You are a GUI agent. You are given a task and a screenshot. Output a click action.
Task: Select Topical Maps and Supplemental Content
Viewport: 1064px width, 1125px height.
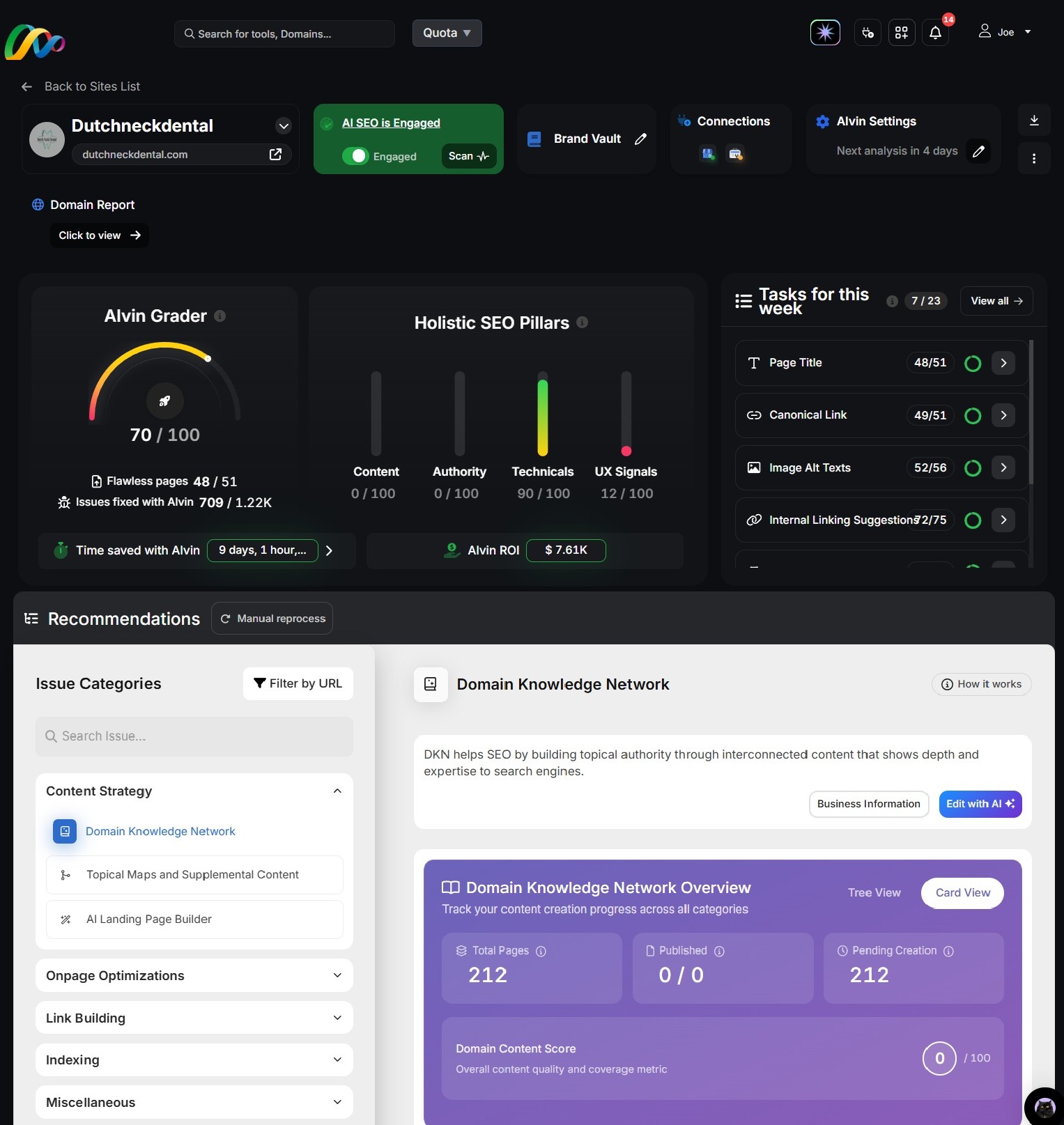[194, 875]
